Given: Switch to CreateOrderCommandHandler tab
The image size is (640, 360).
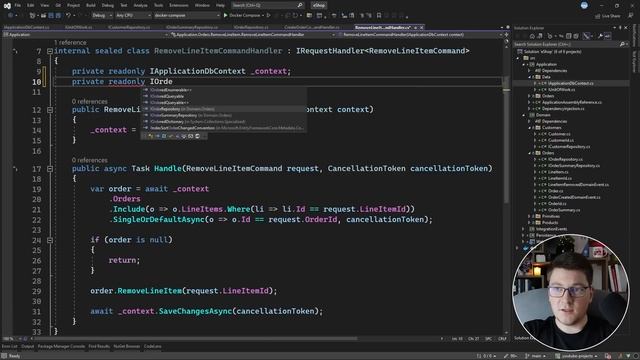Looking at the screenshot, I should [x=312, y=27].
